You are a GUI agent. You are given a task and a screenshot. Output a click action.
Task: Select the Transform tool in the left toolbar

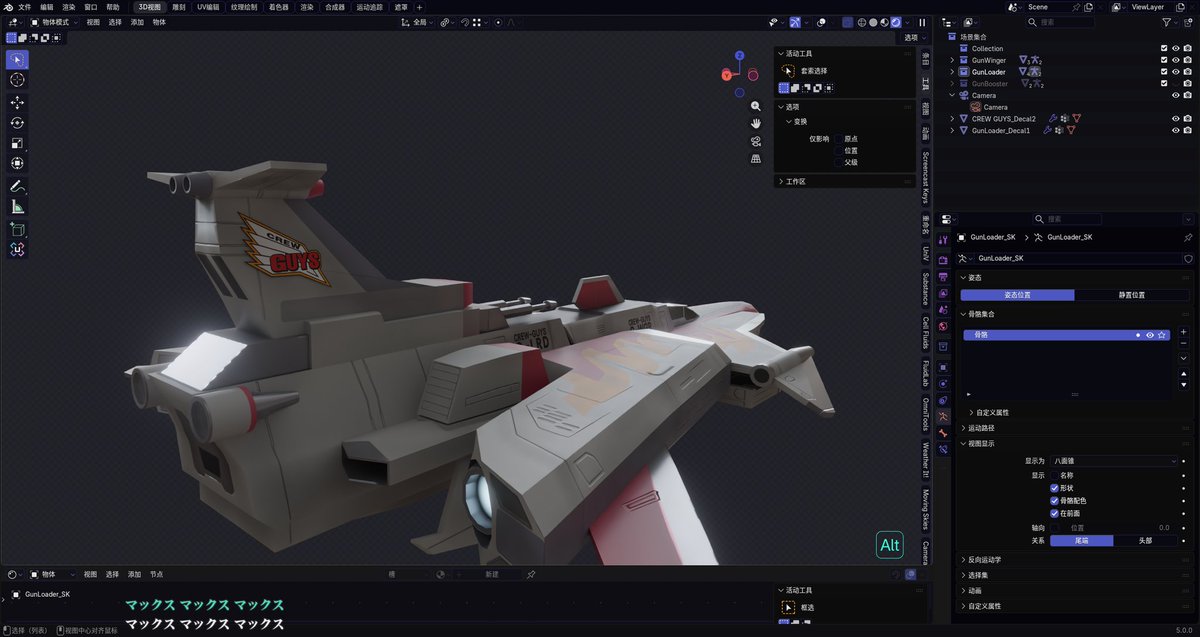(17, 163)
